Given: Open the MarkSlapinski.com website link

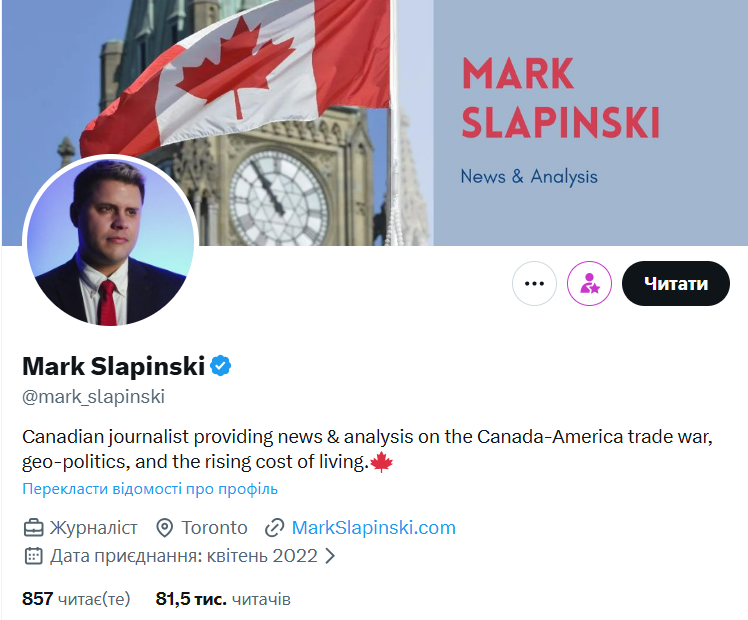Looking at the screenshot, I should coord(373,527).
